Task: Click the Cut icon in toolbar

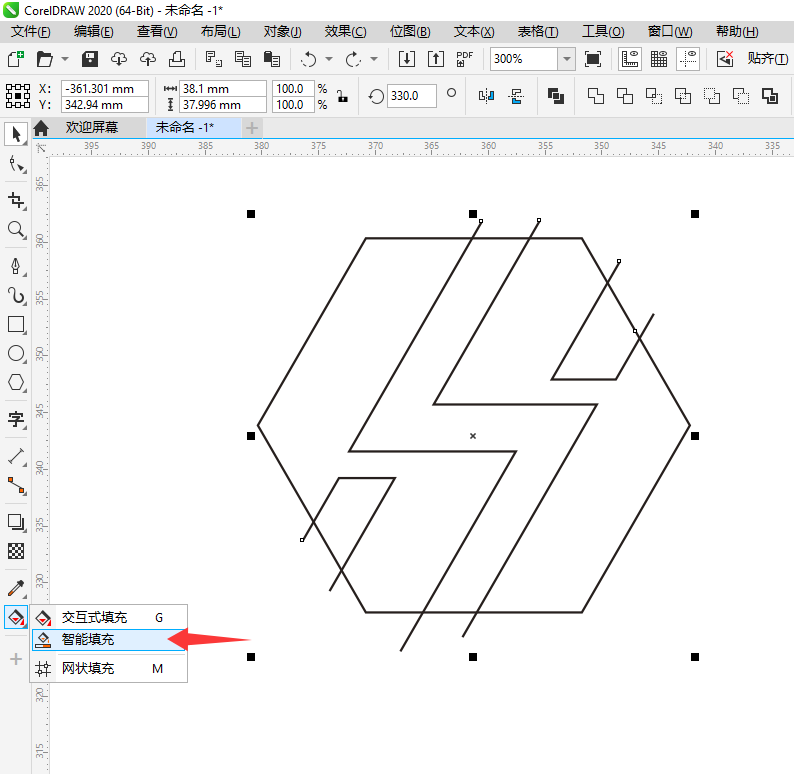Action: tap(213, 59)
